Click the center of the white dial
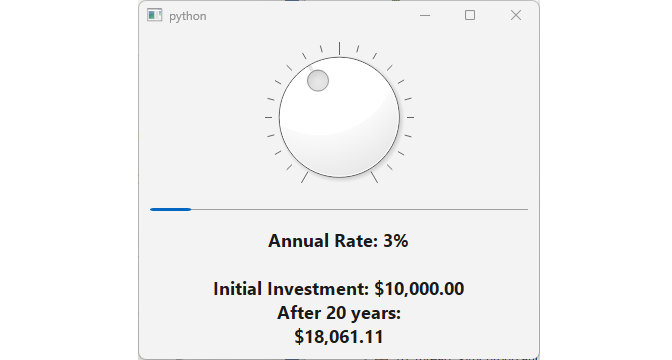The height and width of the screenshot is (360, 672). 339,117
